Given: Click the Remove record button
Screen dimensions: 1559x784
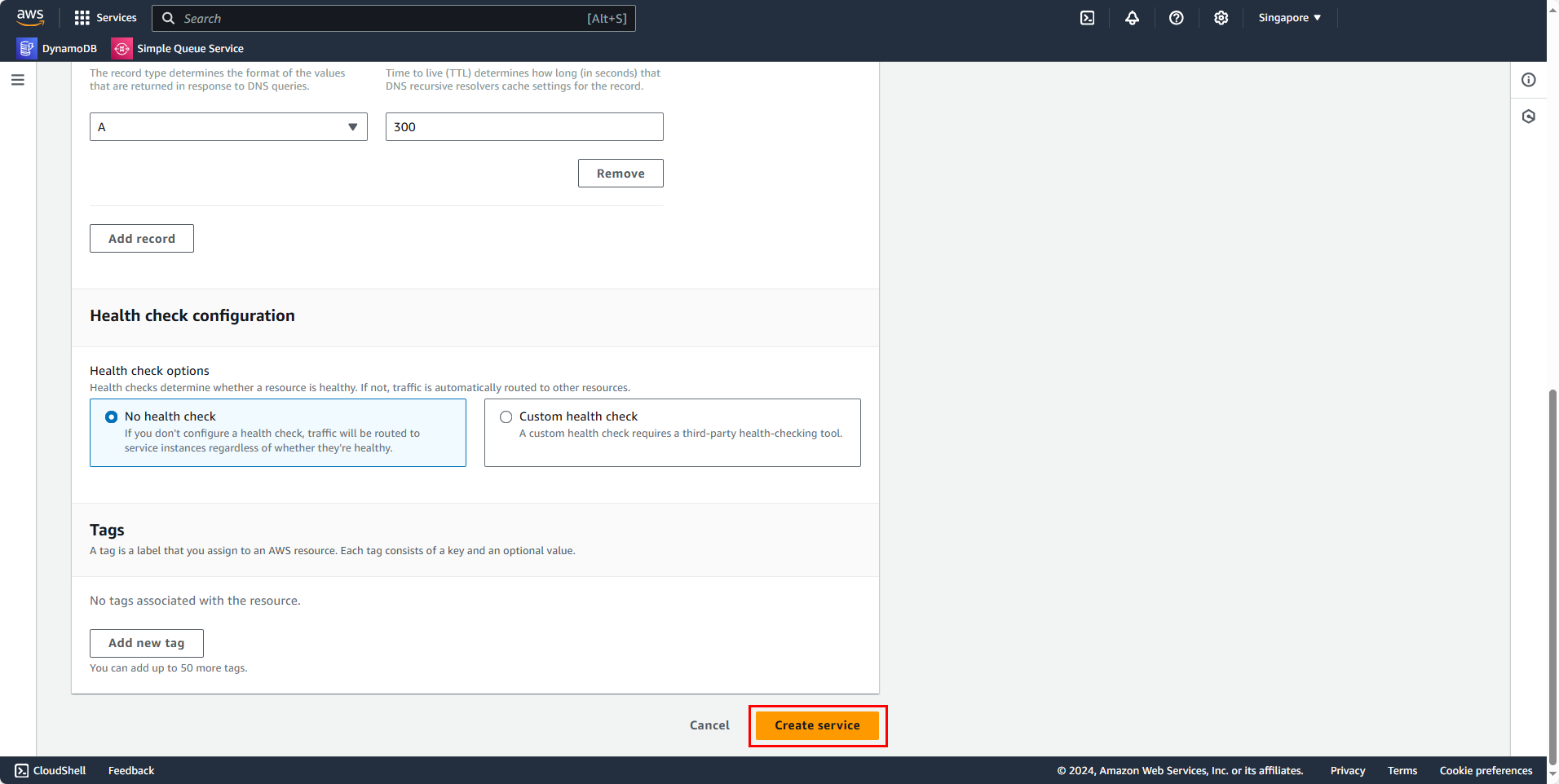Looking at the screenshot, I should (x=621, y=173).
